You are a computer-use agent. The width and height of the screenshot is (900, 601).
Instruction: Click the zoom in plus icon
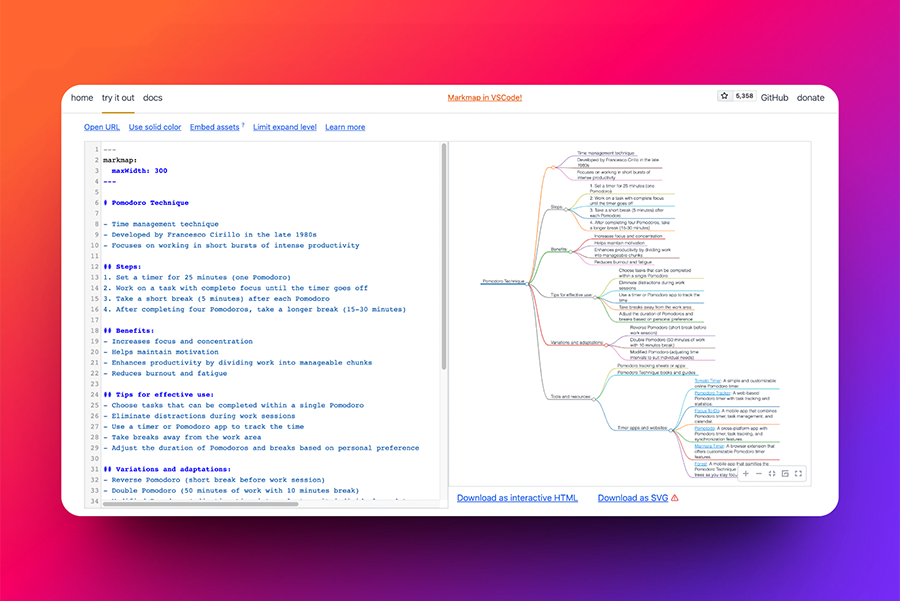click(746, 473)
